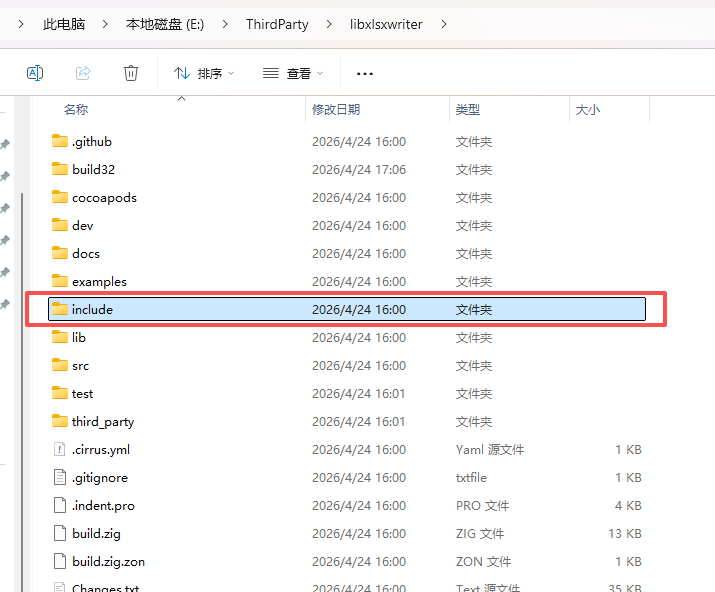Image resolution: width=715 pixels, height=592 pixels.
Task: Select the docs folder icon
Action: coord(60,253)
